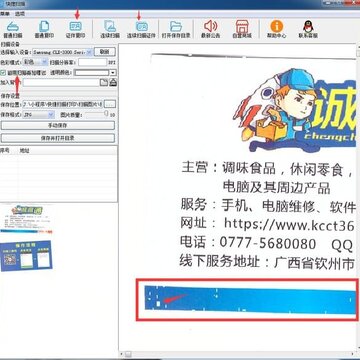Open the 透明颜色 transparent color picker
The image size is (360, 360).
coord(95,72)
